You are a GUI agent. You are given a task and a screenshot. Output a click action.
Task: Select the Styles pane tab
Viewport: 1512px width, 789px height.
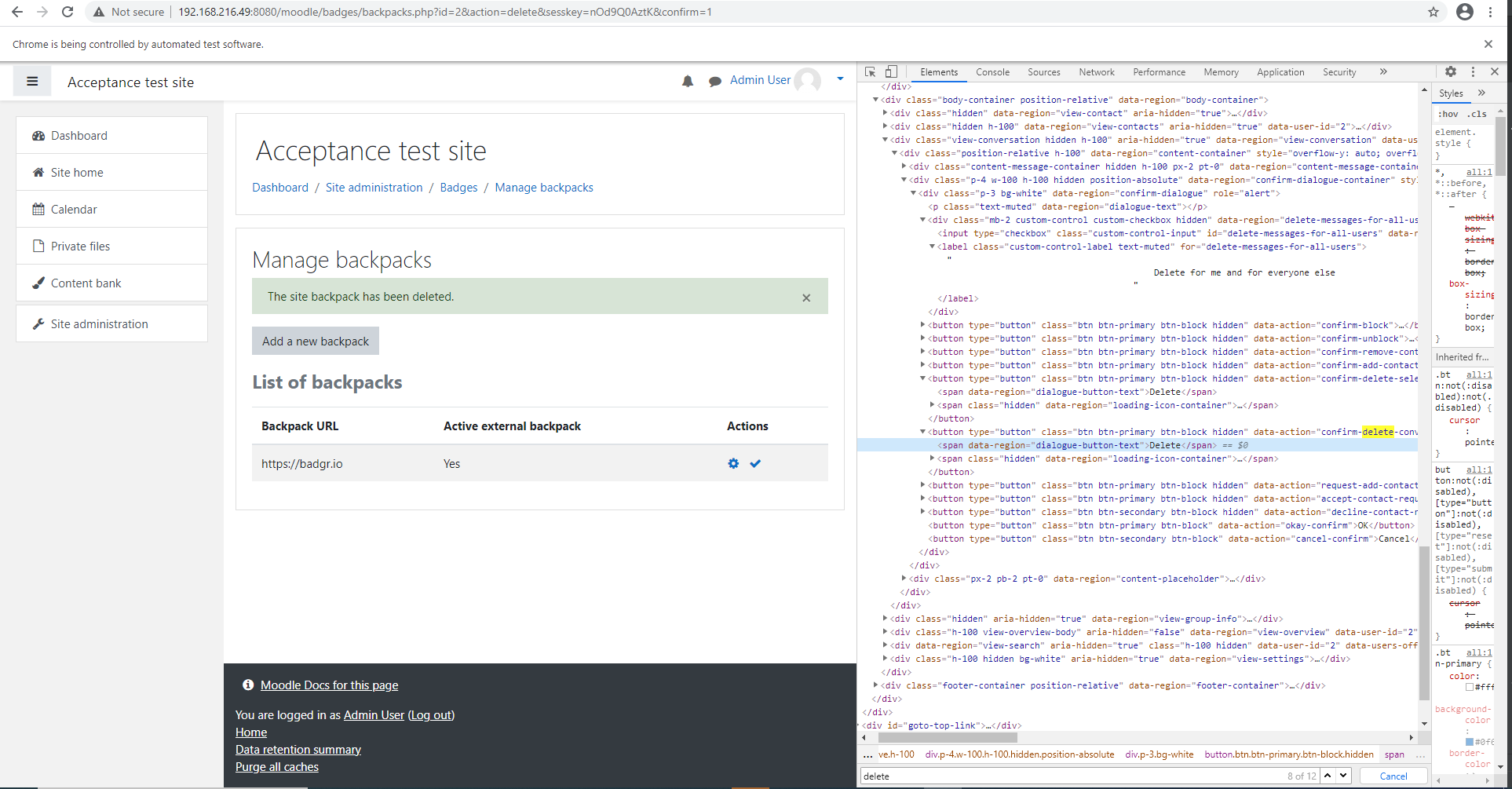pos(1451,93)
